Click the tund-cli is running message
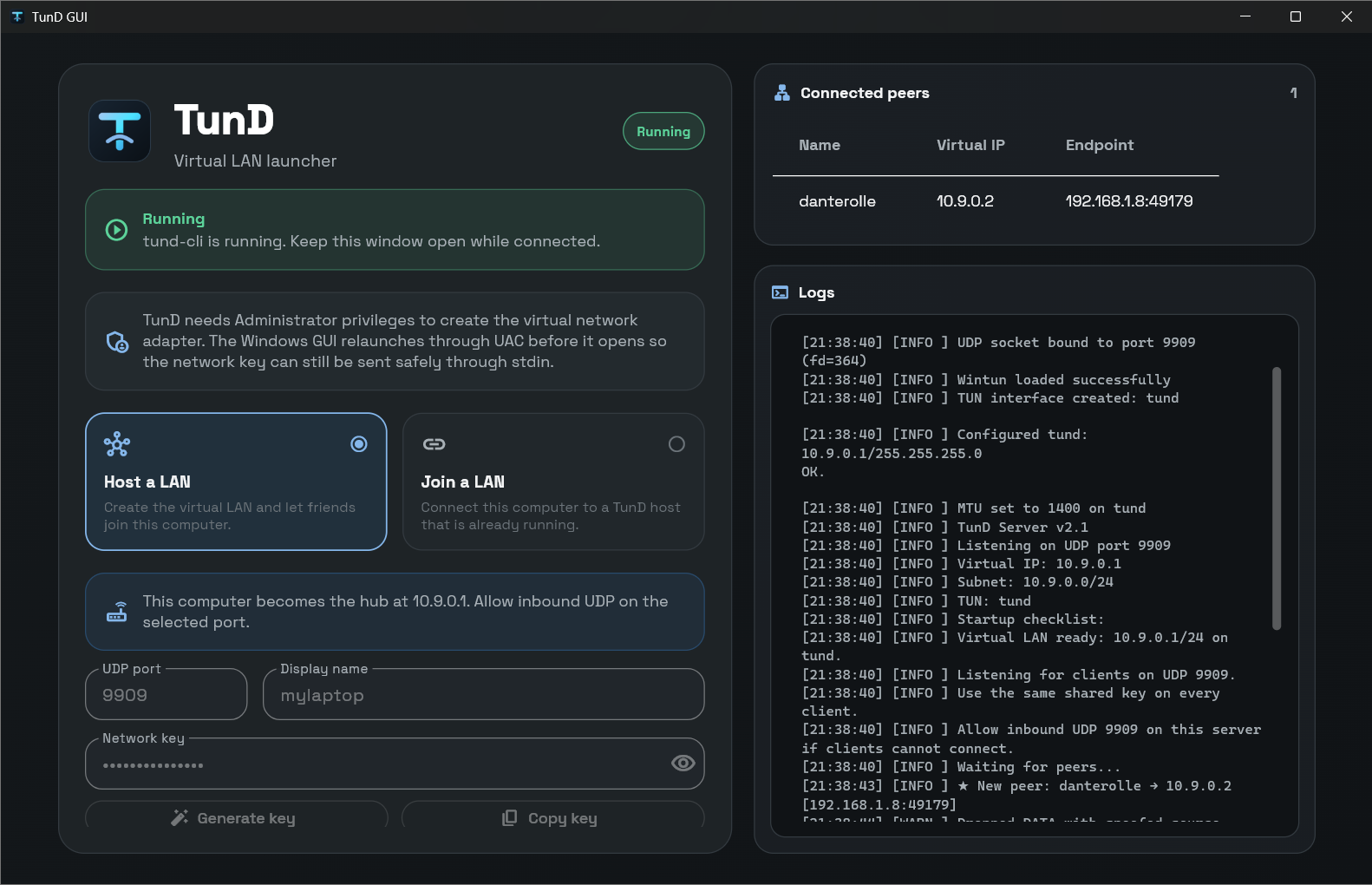 [371, 241]
